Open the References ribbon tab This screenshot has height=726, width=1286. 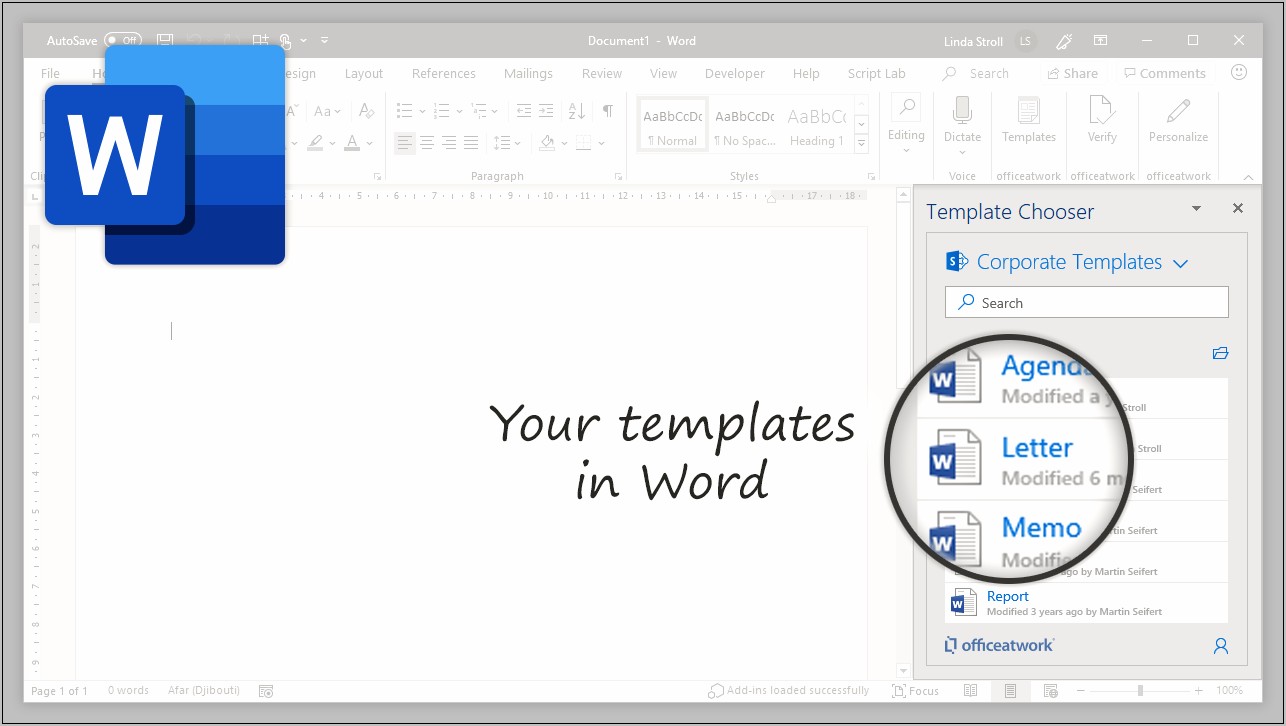443,73
